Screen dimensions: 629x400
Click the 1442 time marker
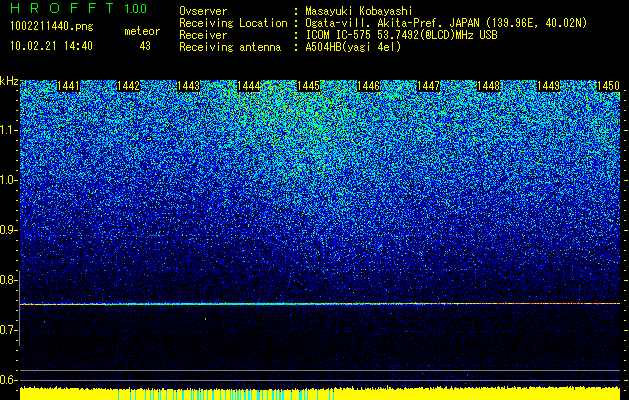pyautogui.click(x=128, y=86)
